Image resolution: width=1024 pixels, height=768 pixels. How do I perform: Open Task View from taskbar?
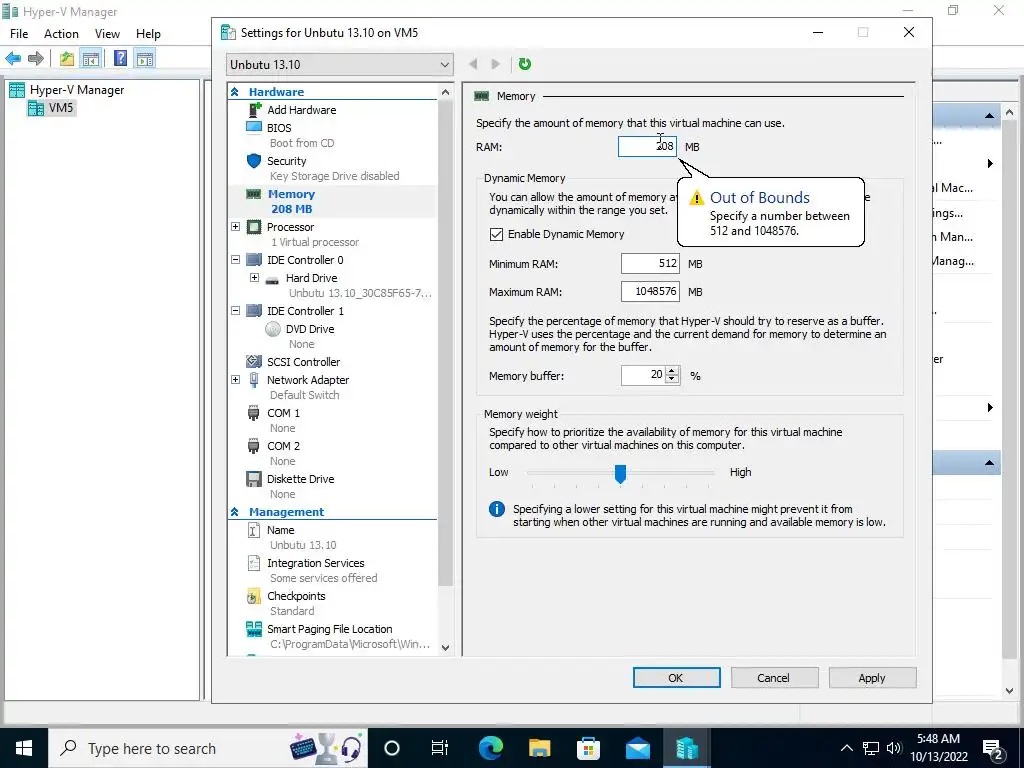(440, 748)
